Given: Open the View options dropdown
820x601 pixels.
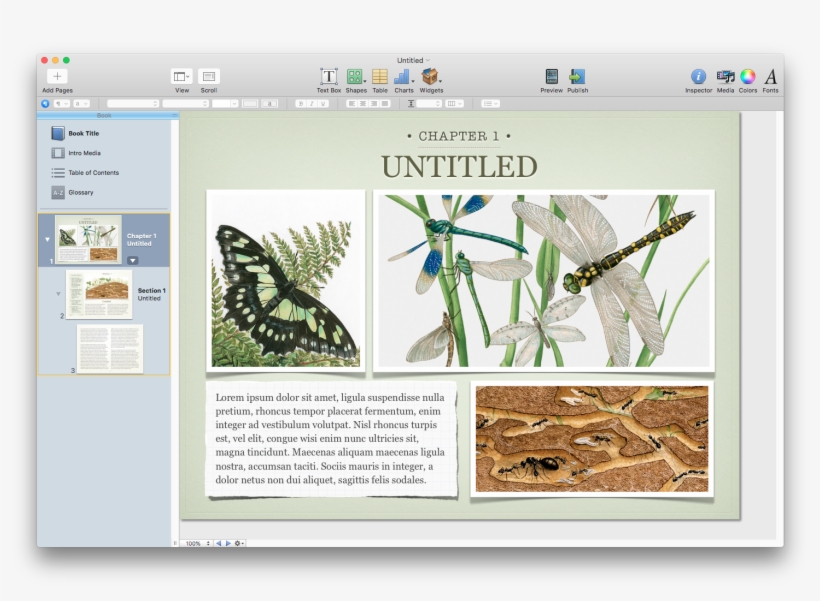Looking at the screenshot, I should click(180, 75).
